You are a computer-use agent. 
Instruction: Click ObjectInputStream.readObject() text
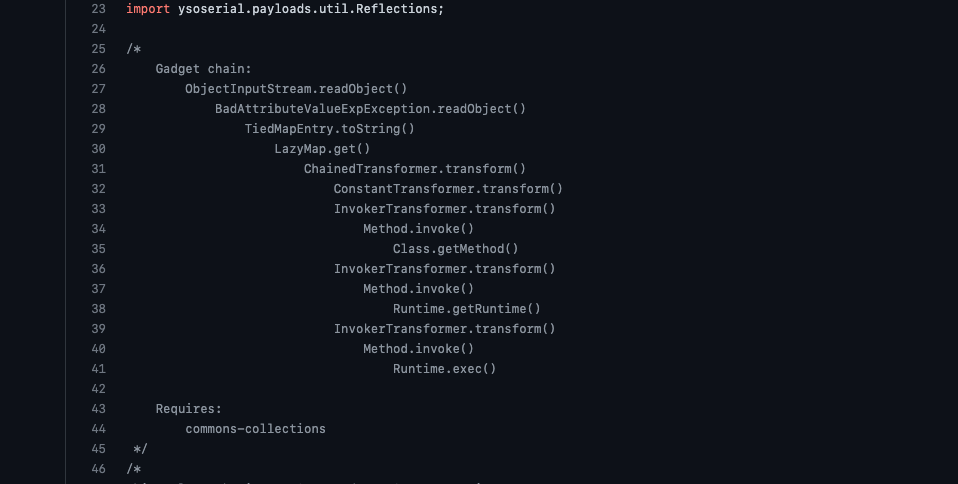(296, 89)
